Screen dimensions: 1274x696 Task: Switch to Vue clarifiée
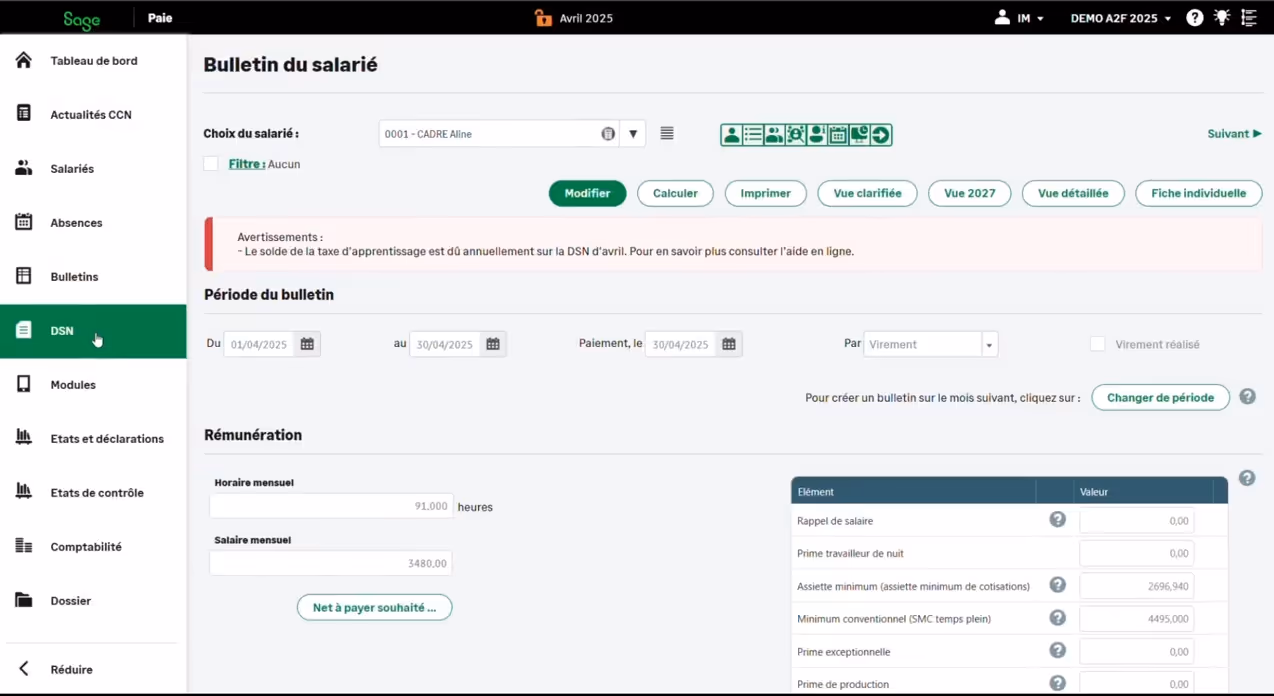tap(867, 193)
